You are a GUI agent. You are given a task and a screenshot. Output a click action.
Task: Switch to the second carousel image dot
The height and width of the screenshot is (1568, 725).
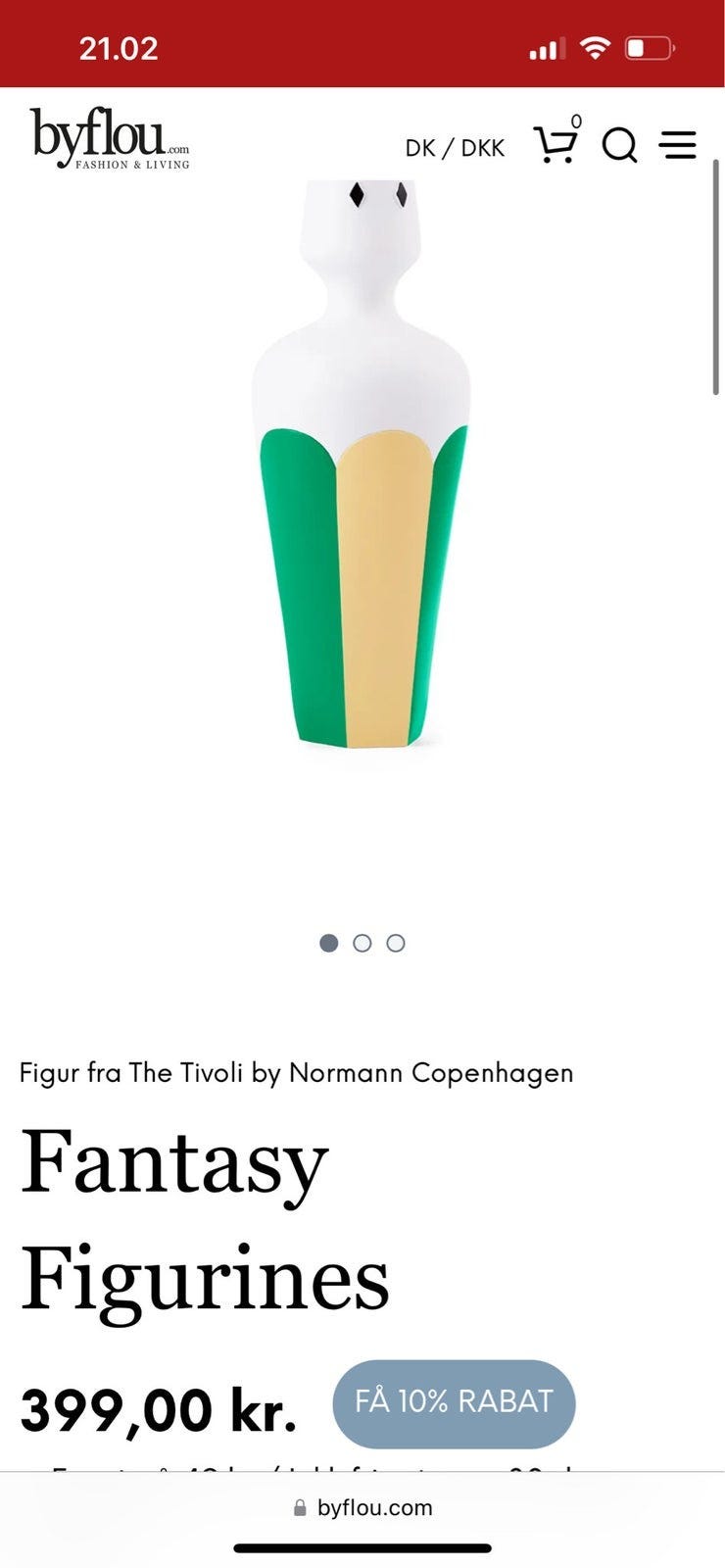click(x=362, y=943)
